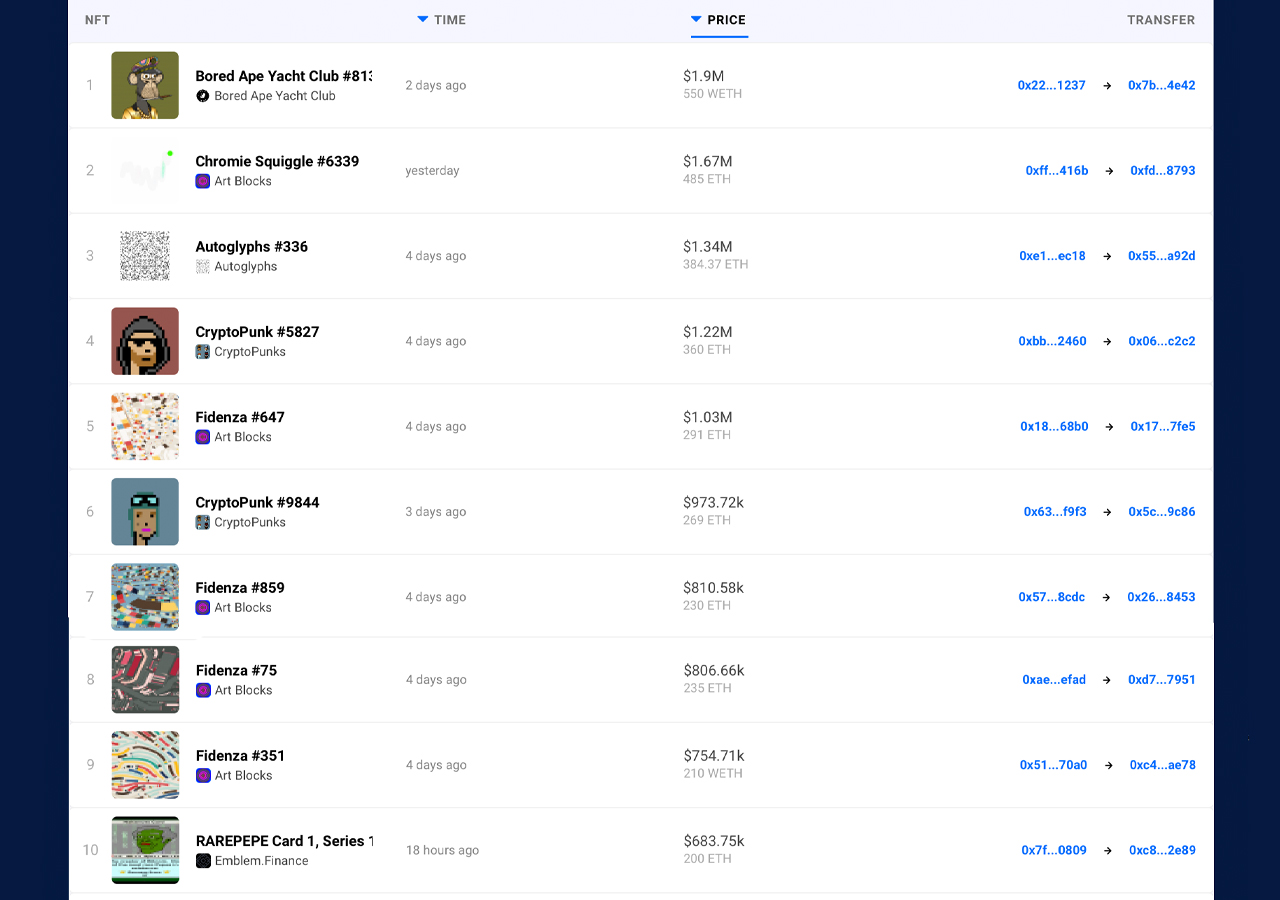Open sender address 0x57...8cdc
The height and width of the screenshot is (900, 1280).
tap(1052, 597)
